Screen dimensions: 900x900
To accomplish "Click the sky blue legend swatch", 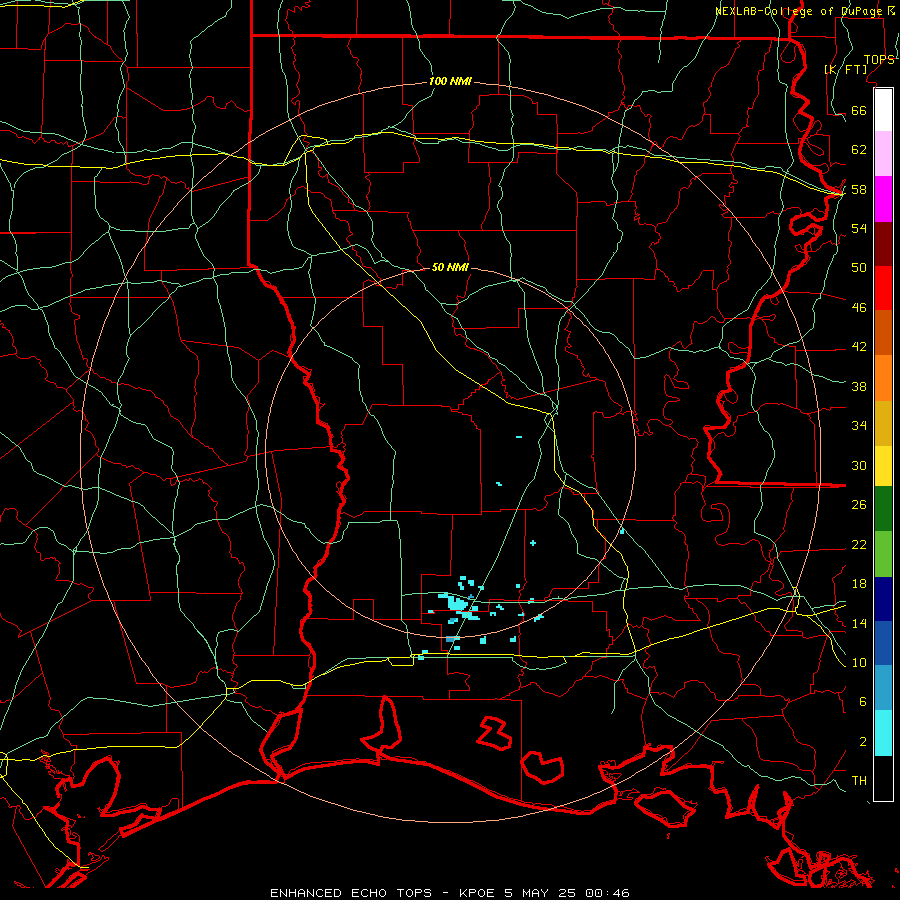I will (x=883, y=688).
